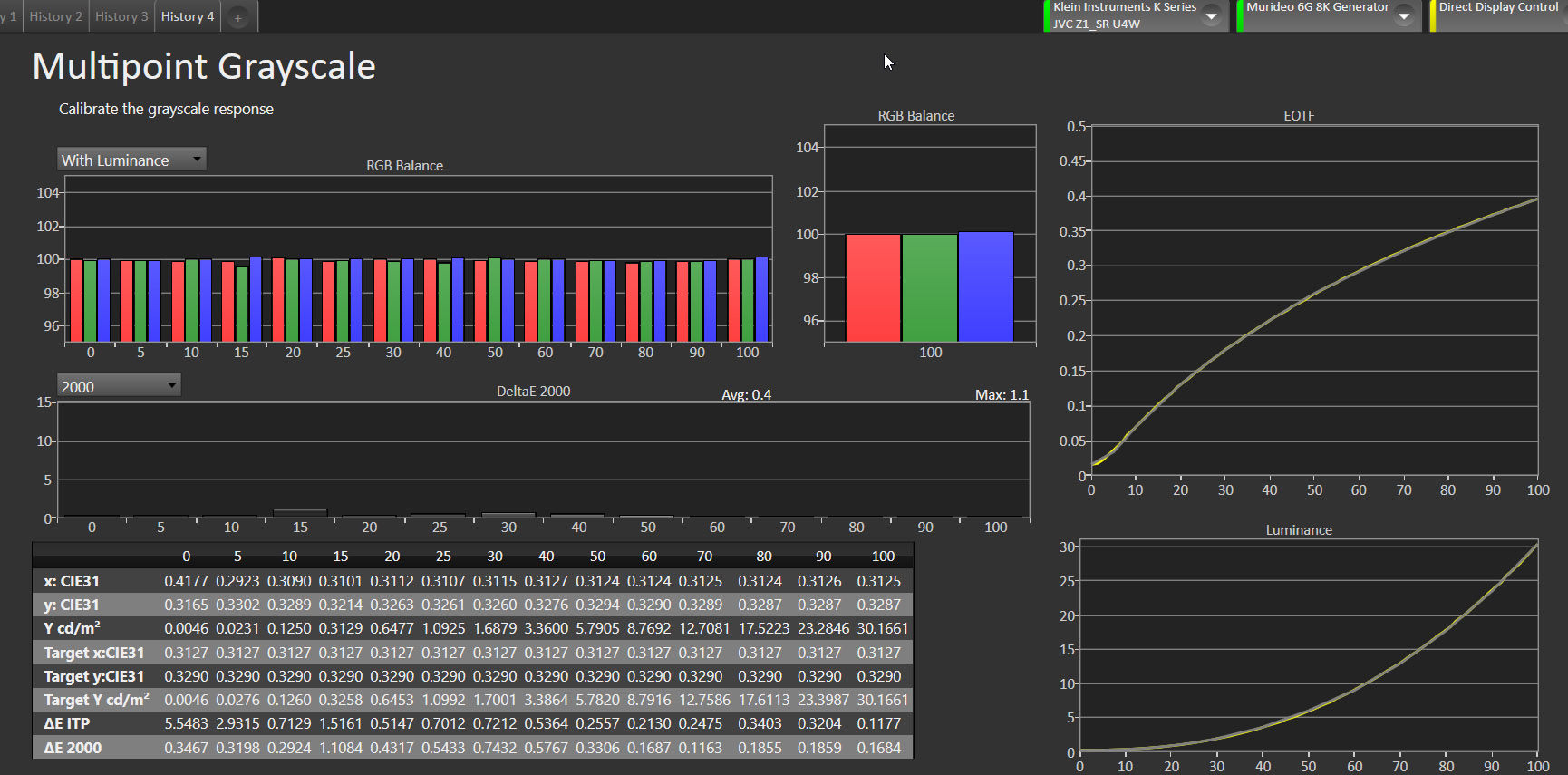Select the large red bar in the 100 RGB Balance chart

873,288
